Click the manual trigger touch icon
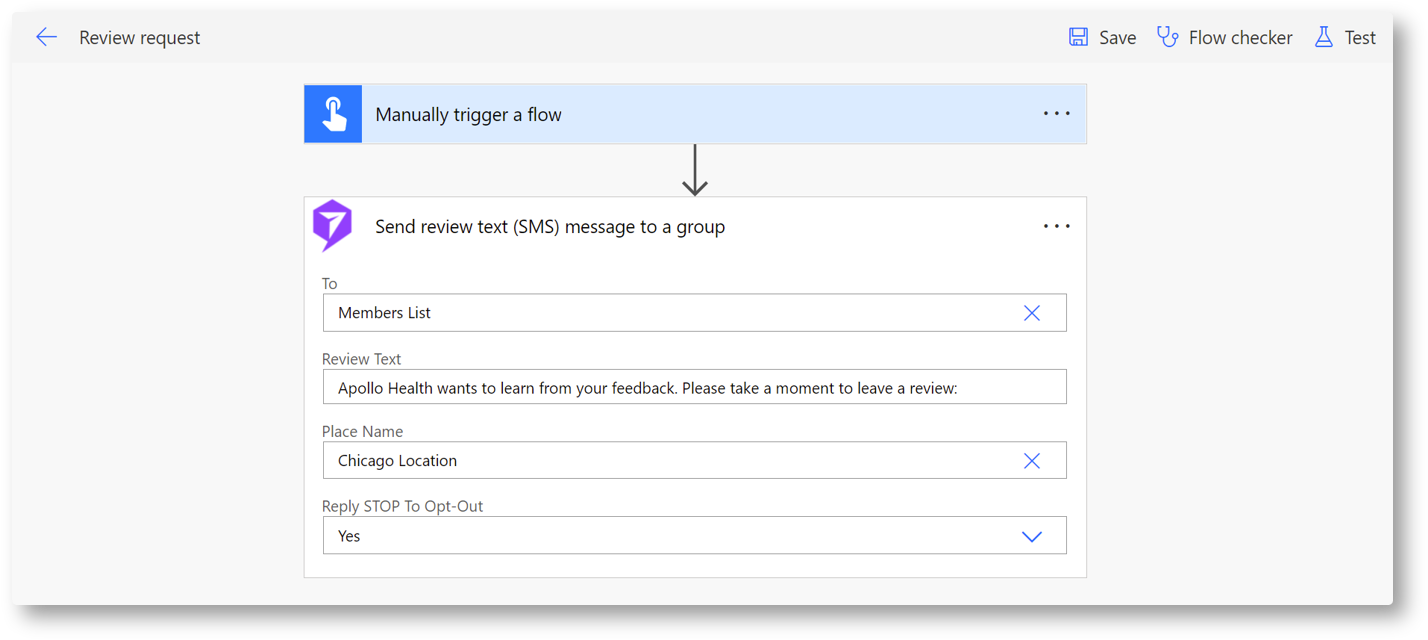The image size is (1428, 640). coord(333,114)
